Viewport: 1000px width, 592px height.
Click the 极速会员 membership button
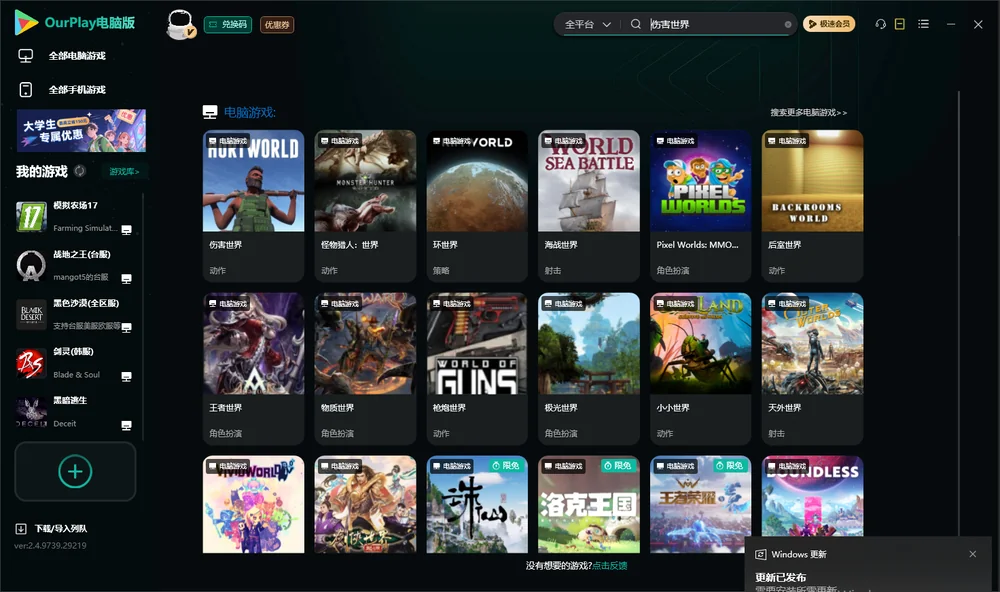tap(829, 24)
